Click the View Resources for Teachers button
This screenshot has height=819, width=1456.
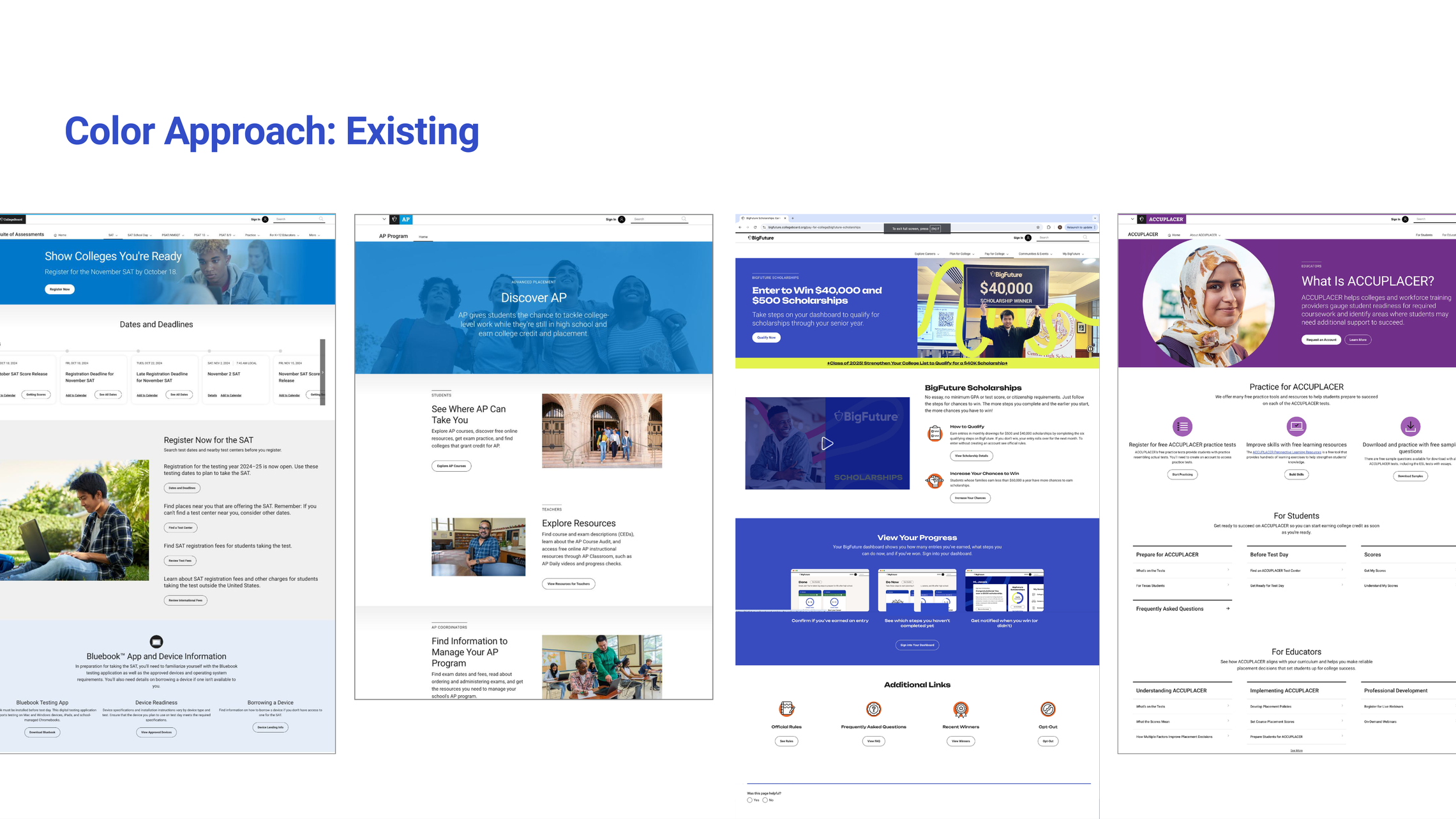(568, 583)
